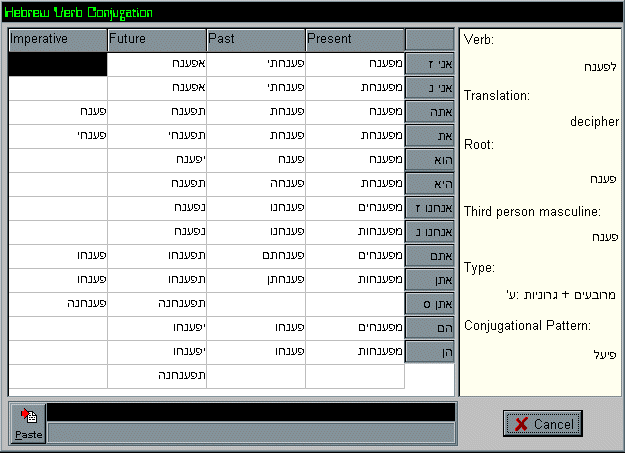The image size is (625, 453).
Task: Select the Past cell פענח in the הוא row
Action: point(256,160)
